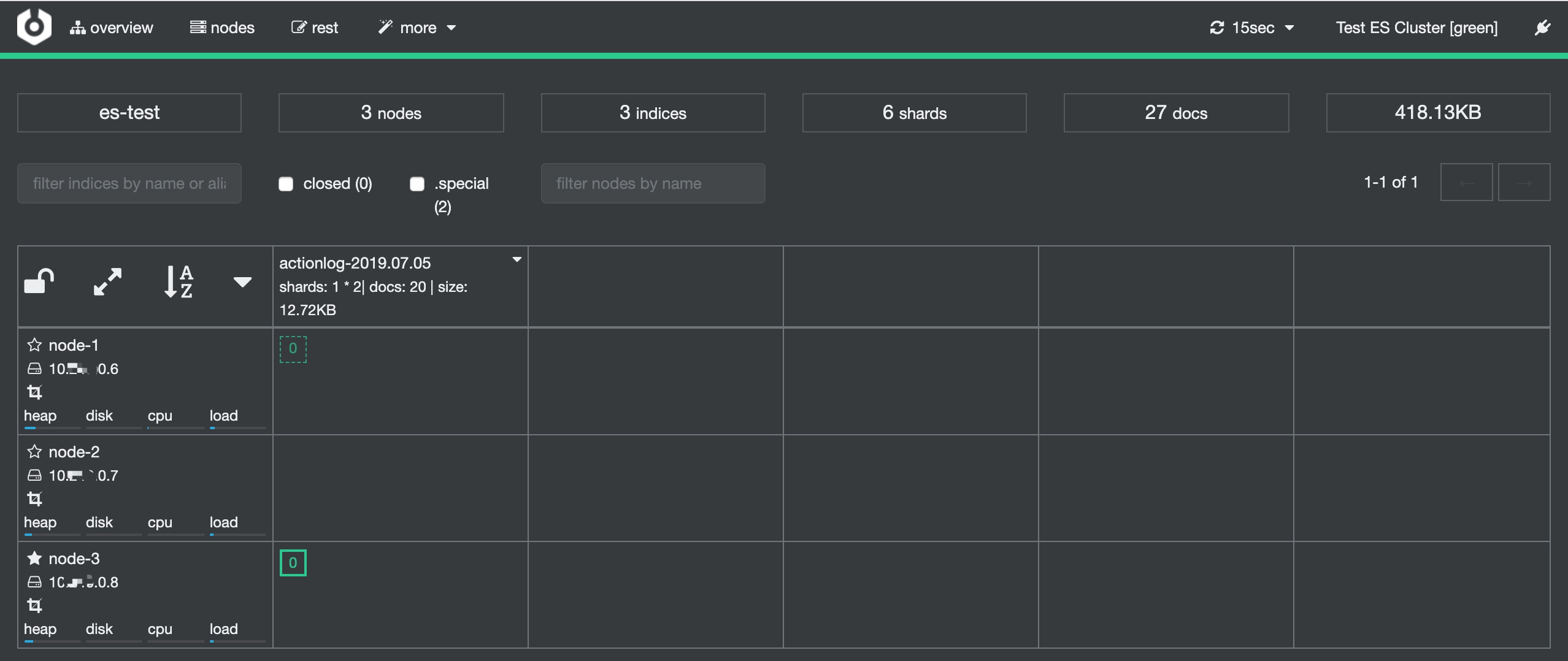Click the expand arrows icon

tap(107, 281)
